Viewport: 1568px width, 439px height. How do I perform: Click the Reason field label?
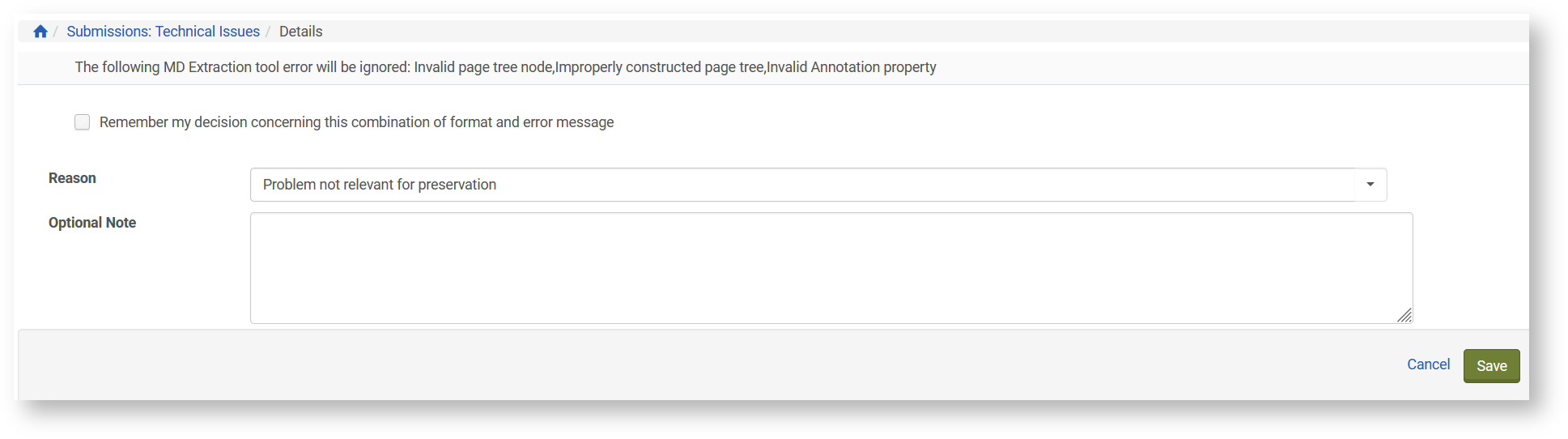point(72,178)
